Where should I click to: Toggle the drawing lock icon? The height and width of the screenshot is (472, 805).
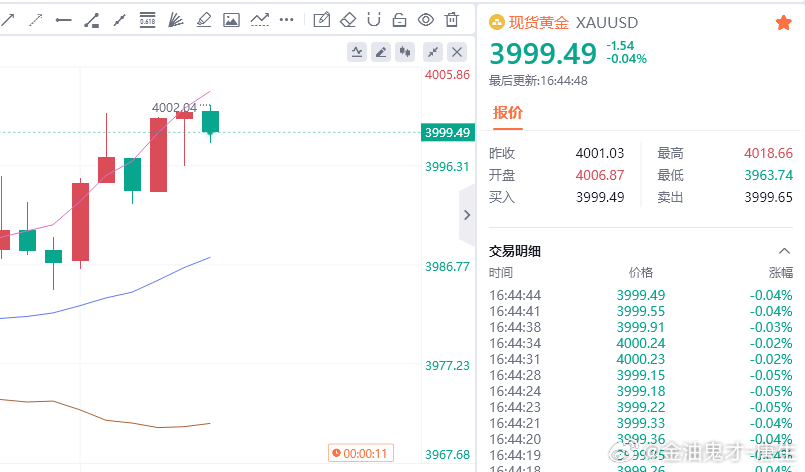pyautogui.click(x=399, y=20)
